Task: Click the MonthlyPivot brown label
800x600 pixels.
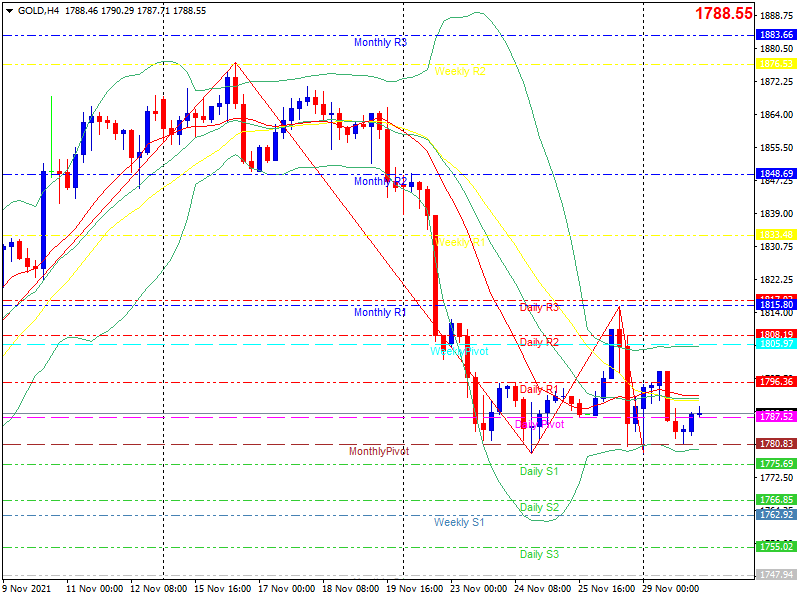Action: tap(379, 451)
